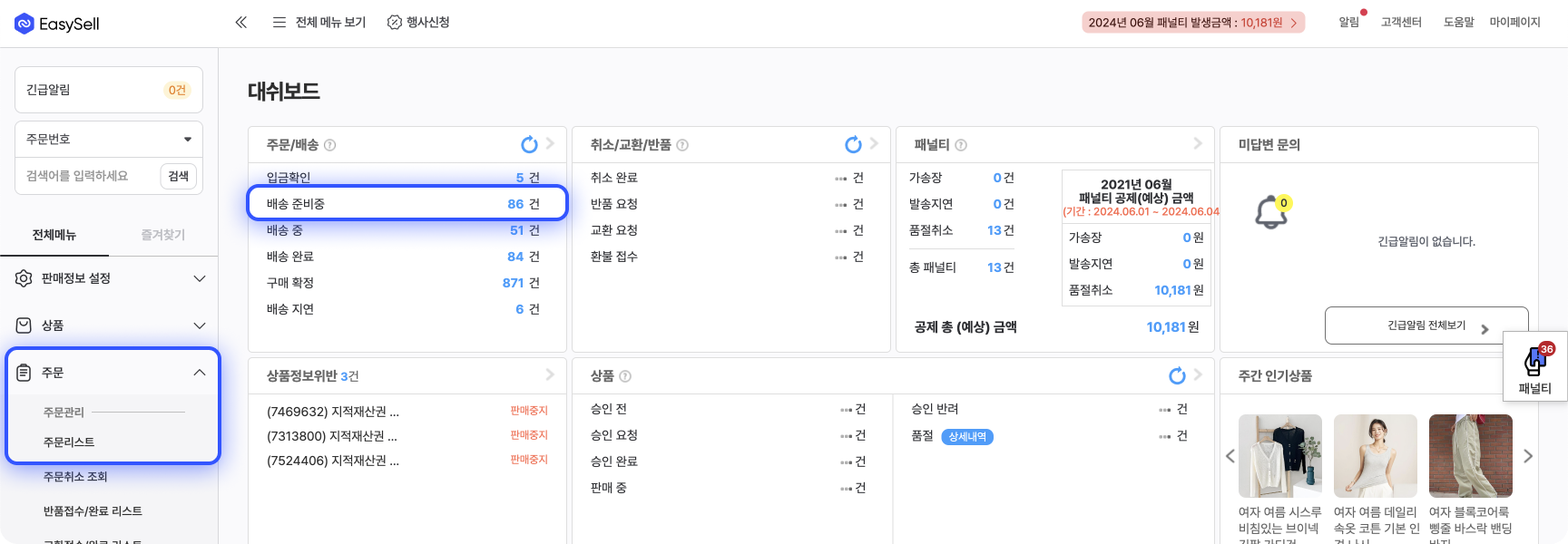This screenshot has height=544, width=1568.
Task: Click the bell icon in 미답변 문의
Action: tap(1270, 213)
